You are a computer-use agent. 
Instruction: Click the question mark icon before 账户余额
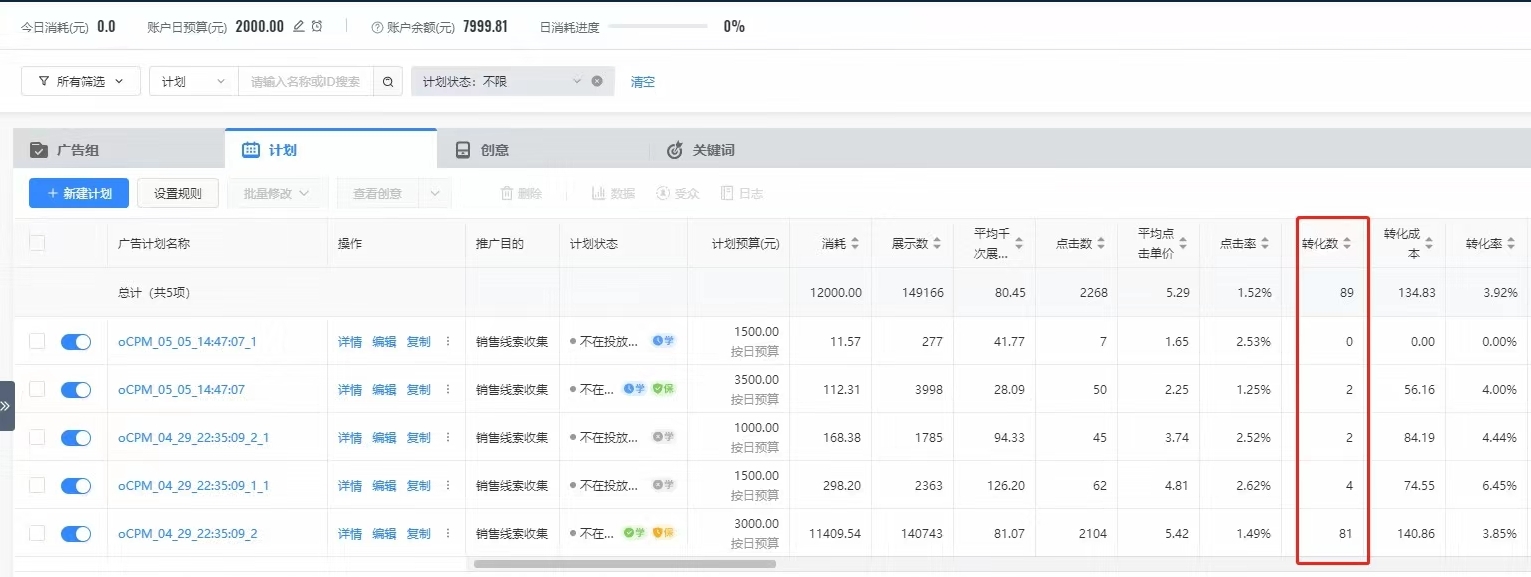(377, 28)
